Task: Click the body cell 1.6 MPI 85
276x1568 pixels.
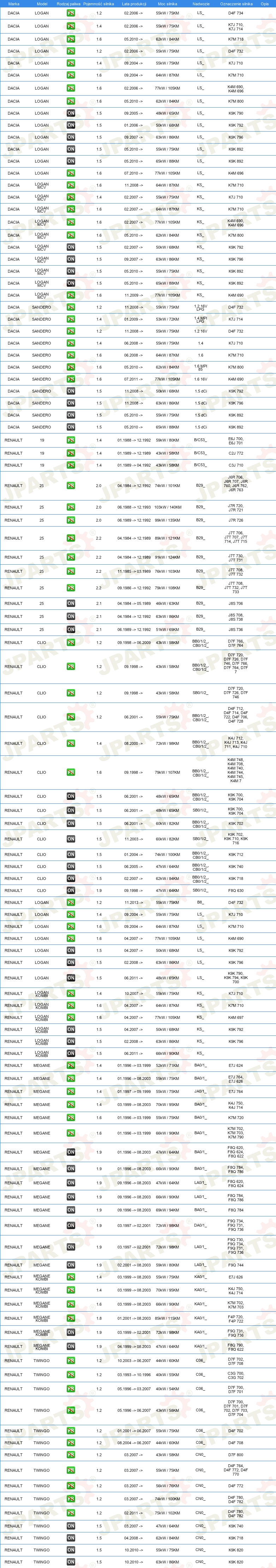Action: click(200, 367)
